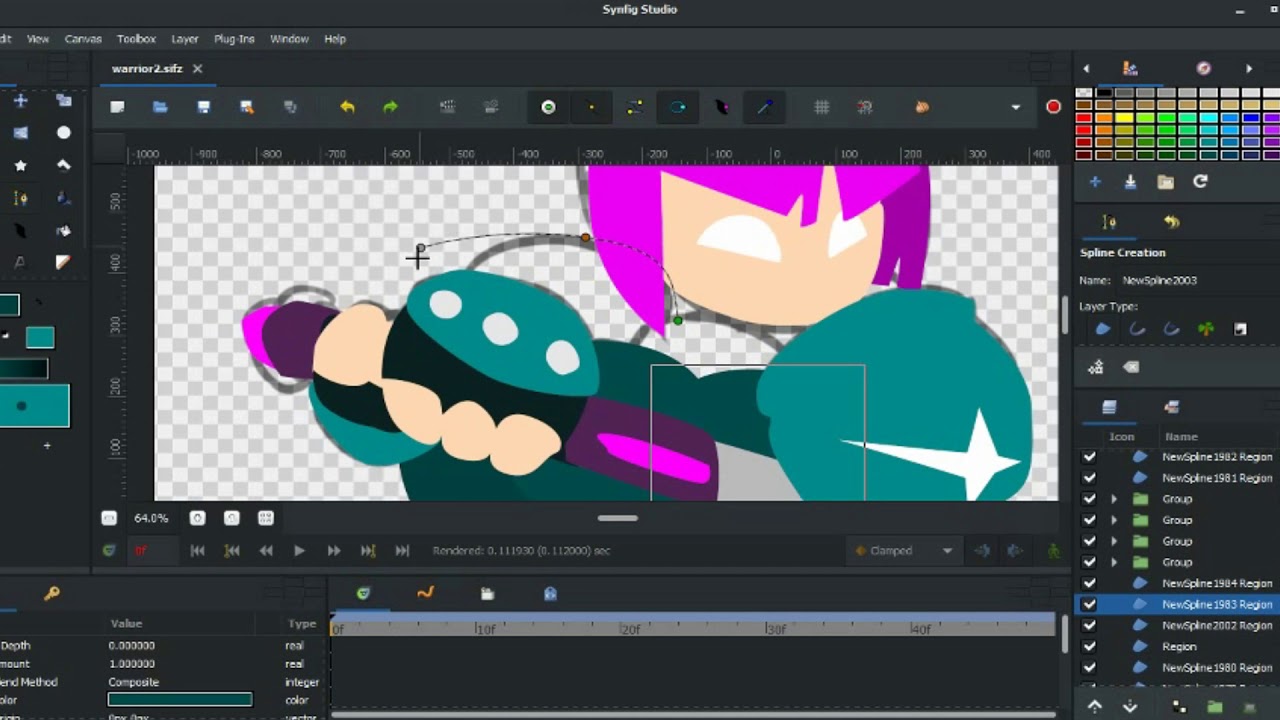Uncheck NewSpline1982 Region layer checkbox
The image size is (1280, 720).
1089,457
